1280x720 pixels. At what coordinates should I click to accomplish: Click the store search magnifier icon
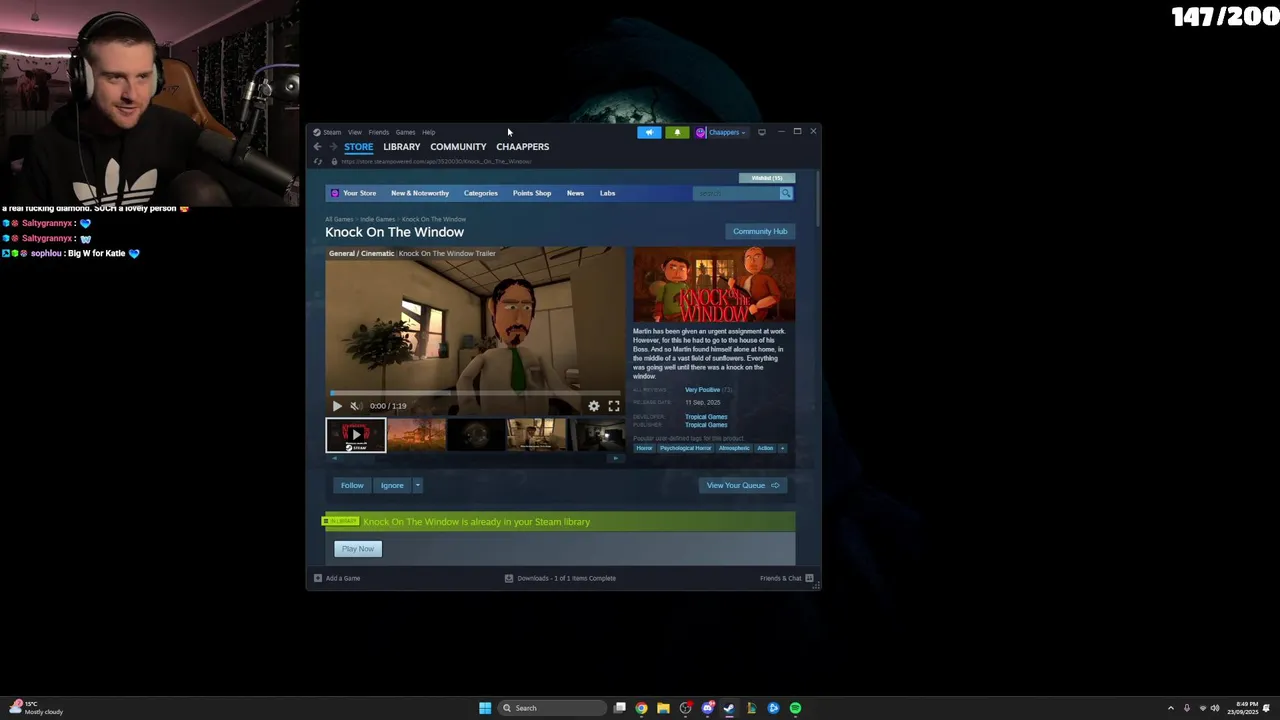click(786, 193)
